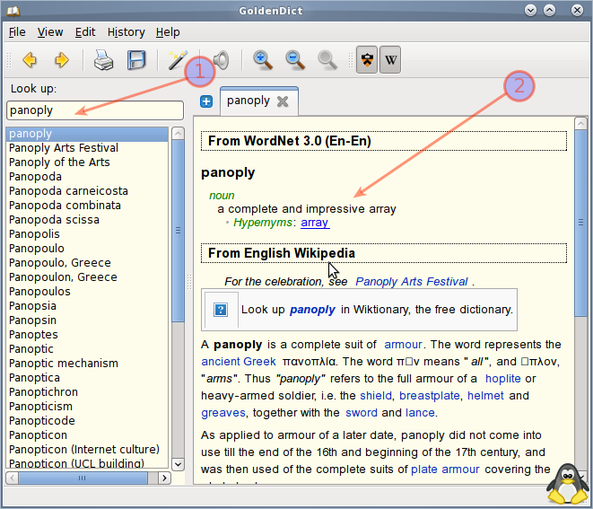Select Panopticode entry

[87, 421]
